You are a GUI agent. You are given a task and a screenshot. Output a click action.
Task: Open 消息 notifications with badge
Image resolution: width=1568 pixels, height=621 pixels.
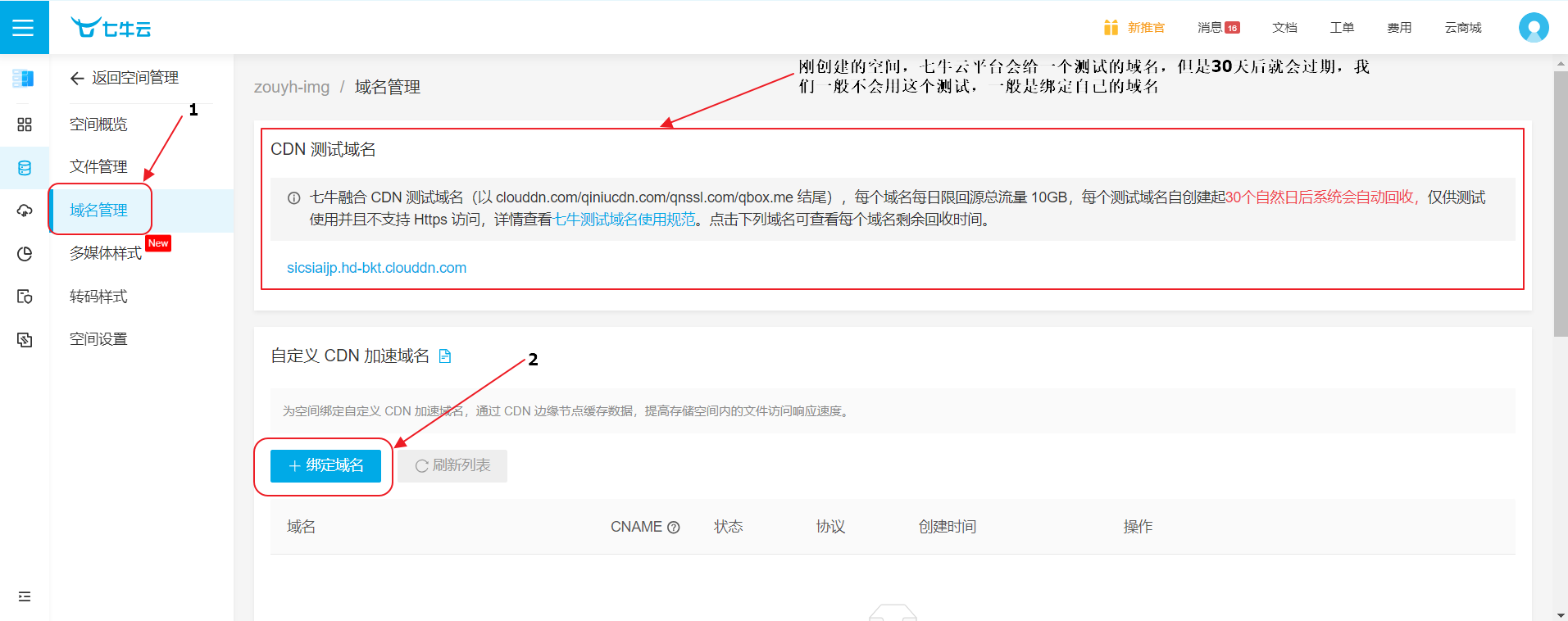click(1218, 28)
